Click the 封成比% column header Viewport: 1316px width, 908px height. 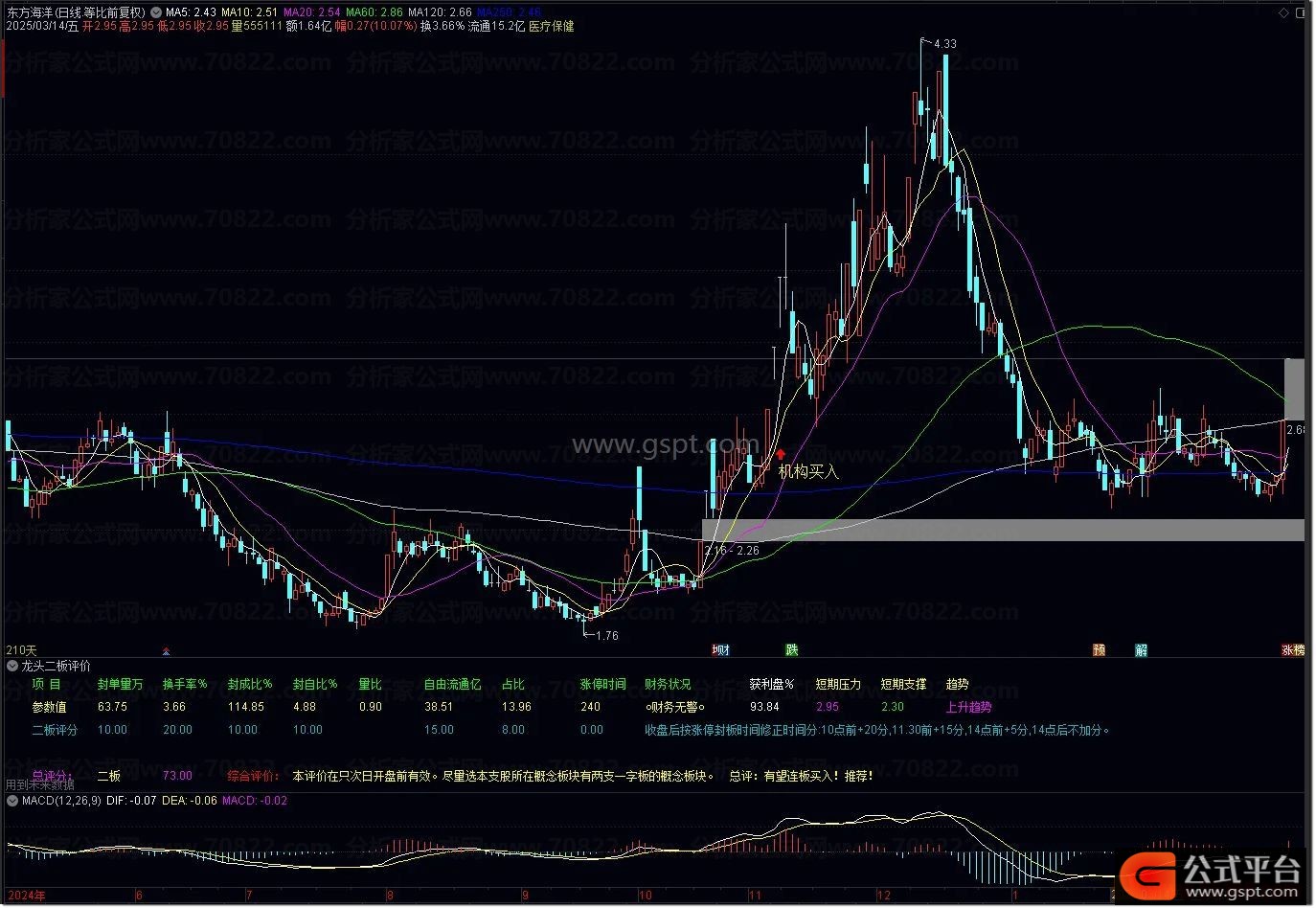(250, 684)
